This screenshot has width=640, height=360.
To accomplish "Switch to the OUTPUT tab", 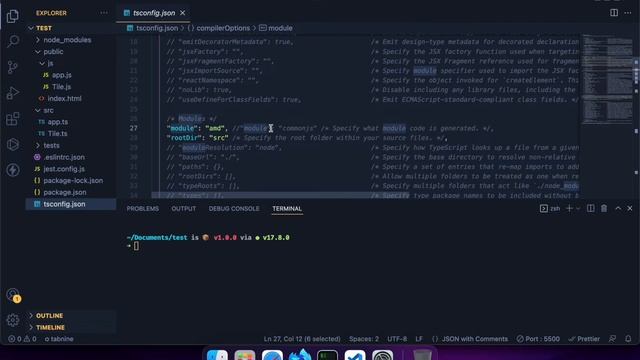I will [x=183, y=209].
